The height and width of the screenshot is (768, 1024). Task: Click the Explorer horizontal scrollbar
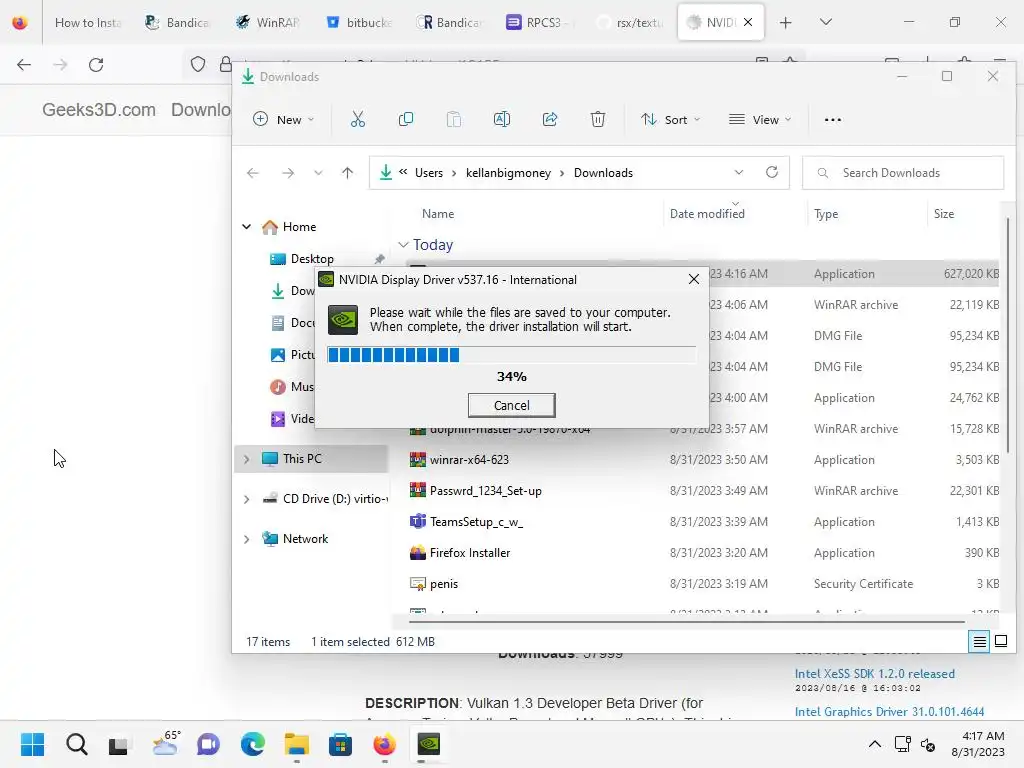coord(687,622)
